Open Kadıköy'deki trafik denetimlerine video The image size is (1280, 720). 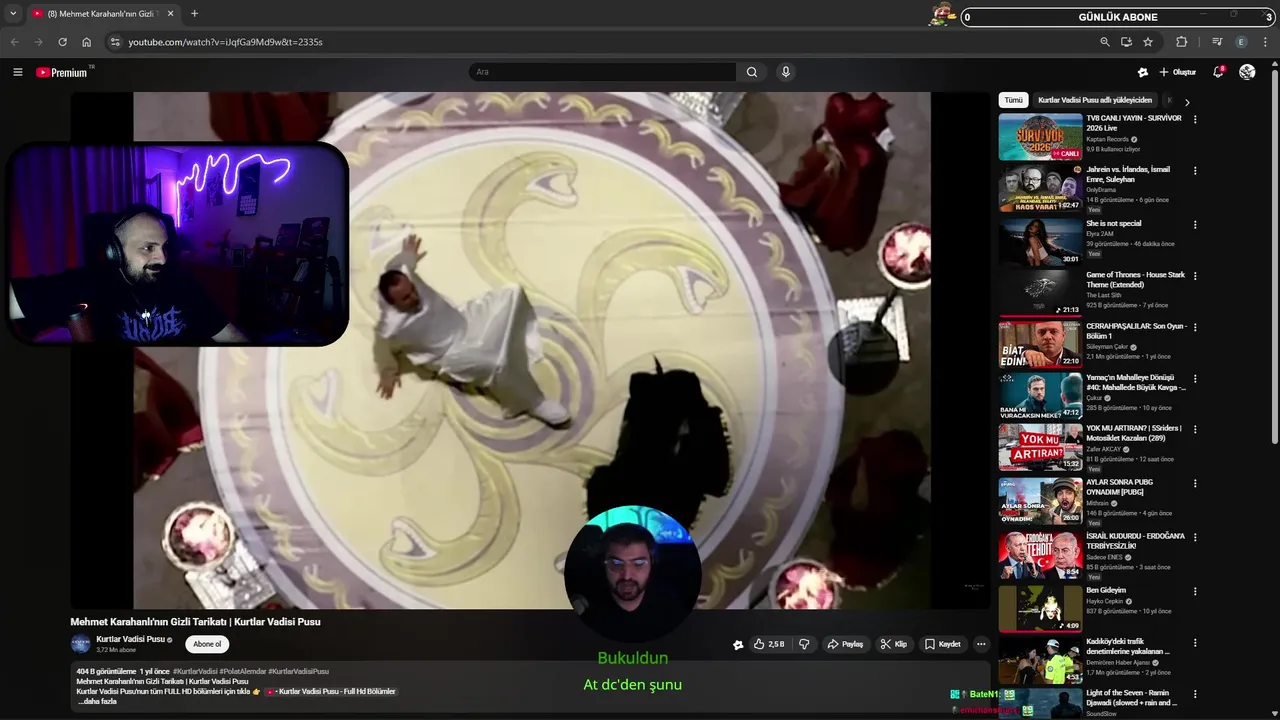click(x=1129, y=646)
